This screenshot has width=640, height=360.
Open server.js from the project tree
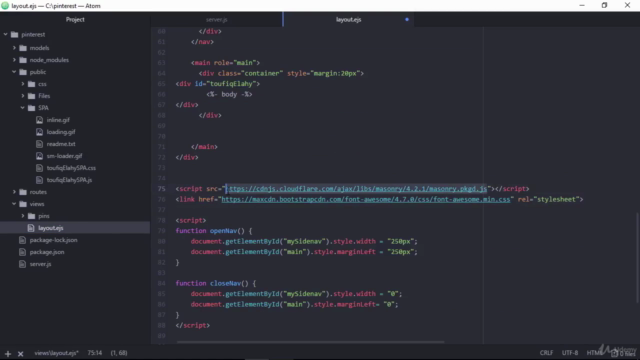pos(40,264)
